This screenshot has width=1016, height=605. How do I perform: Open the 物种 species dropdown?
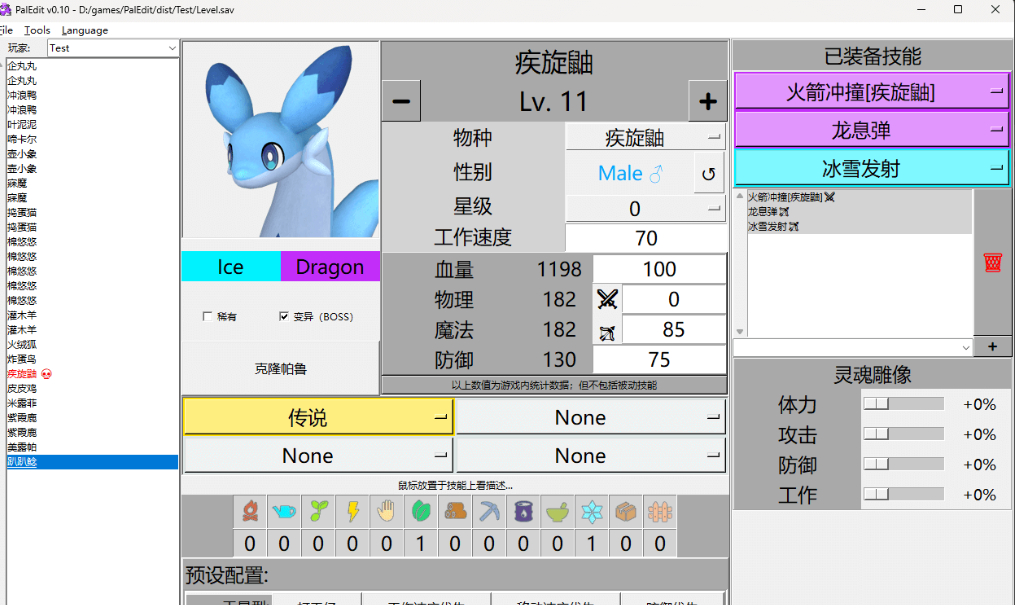pos(645,137)
